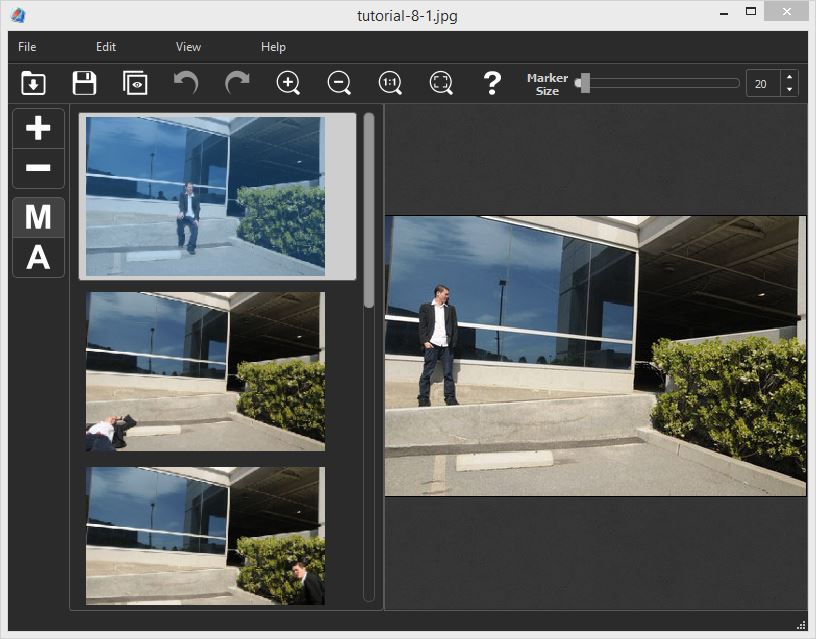Undo the last edit

tap(186, 83)
